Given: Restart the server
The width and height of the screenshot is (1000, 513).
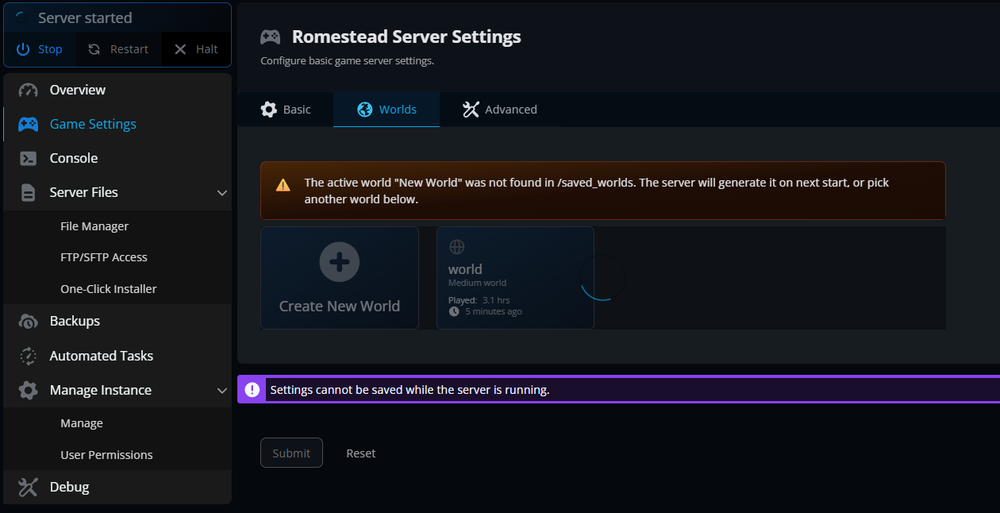Looking at the screenshot, I should click(x=119, y=49).
